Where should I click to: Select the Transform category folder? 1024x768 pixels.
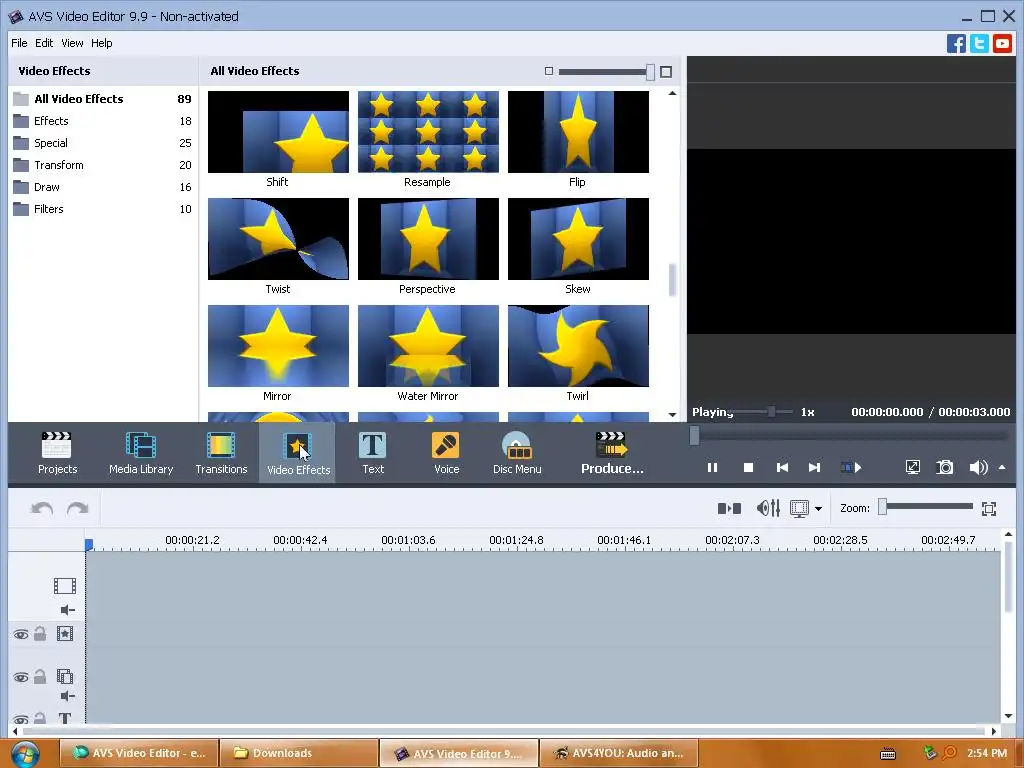click(x=103, y=165)
